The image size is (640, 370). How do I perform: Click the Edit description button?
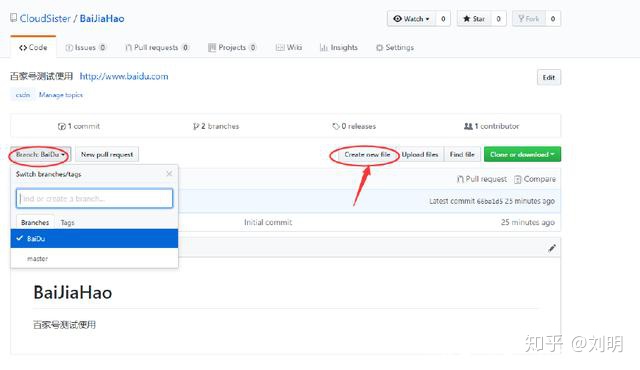[x=549, y=78]
